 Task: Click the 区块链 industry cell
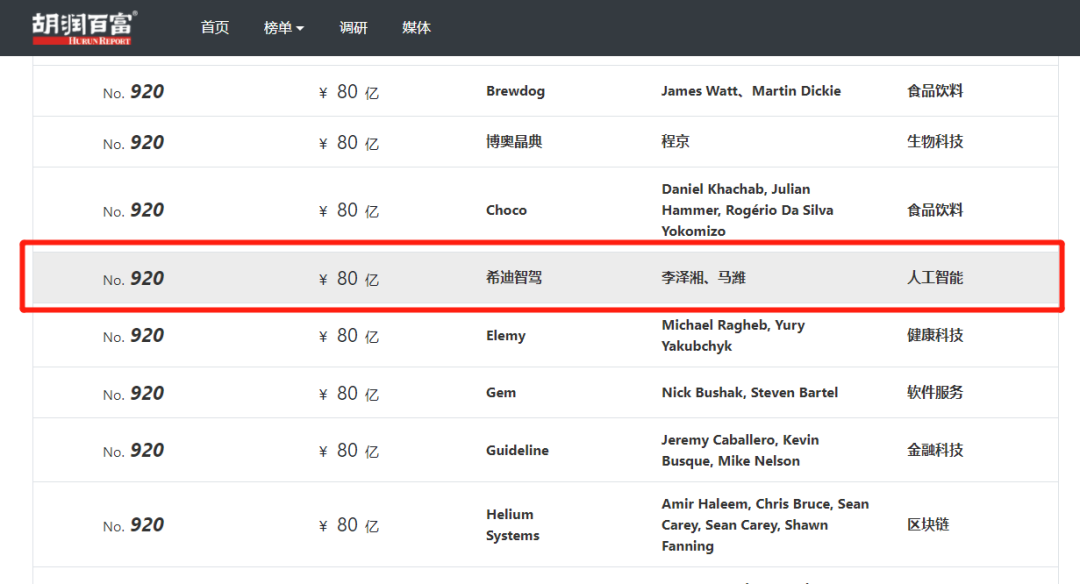928,525
